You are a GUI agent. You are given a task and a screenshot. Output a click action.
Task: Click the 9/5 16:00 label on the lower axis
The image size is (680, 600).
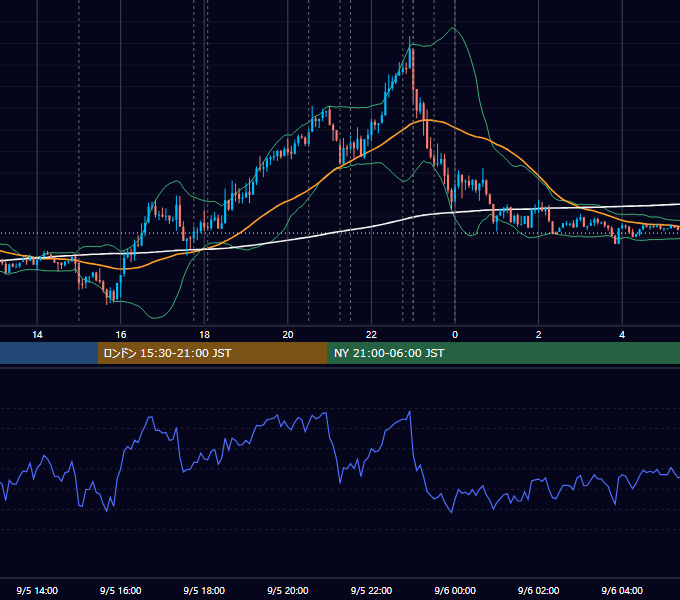click(121, 590)
